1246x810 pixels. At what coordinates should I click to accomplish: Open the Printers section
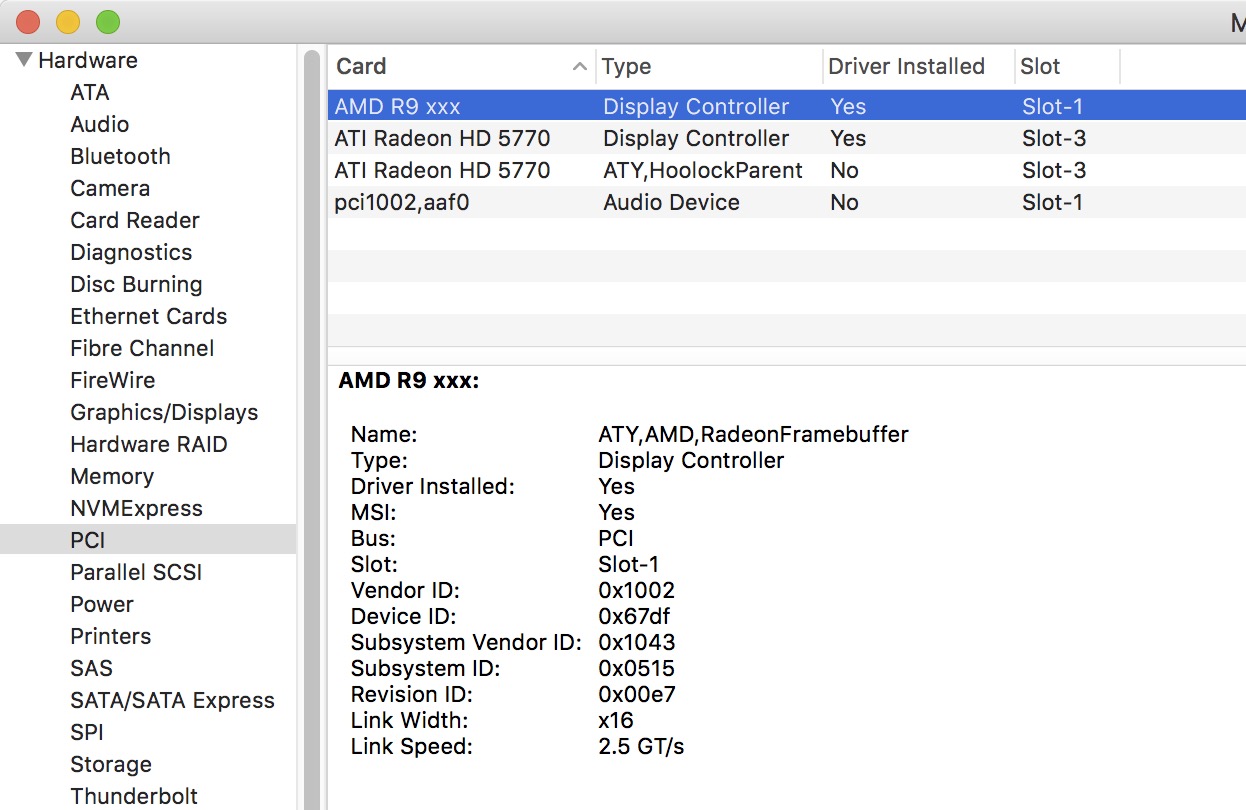coord(111,636)
